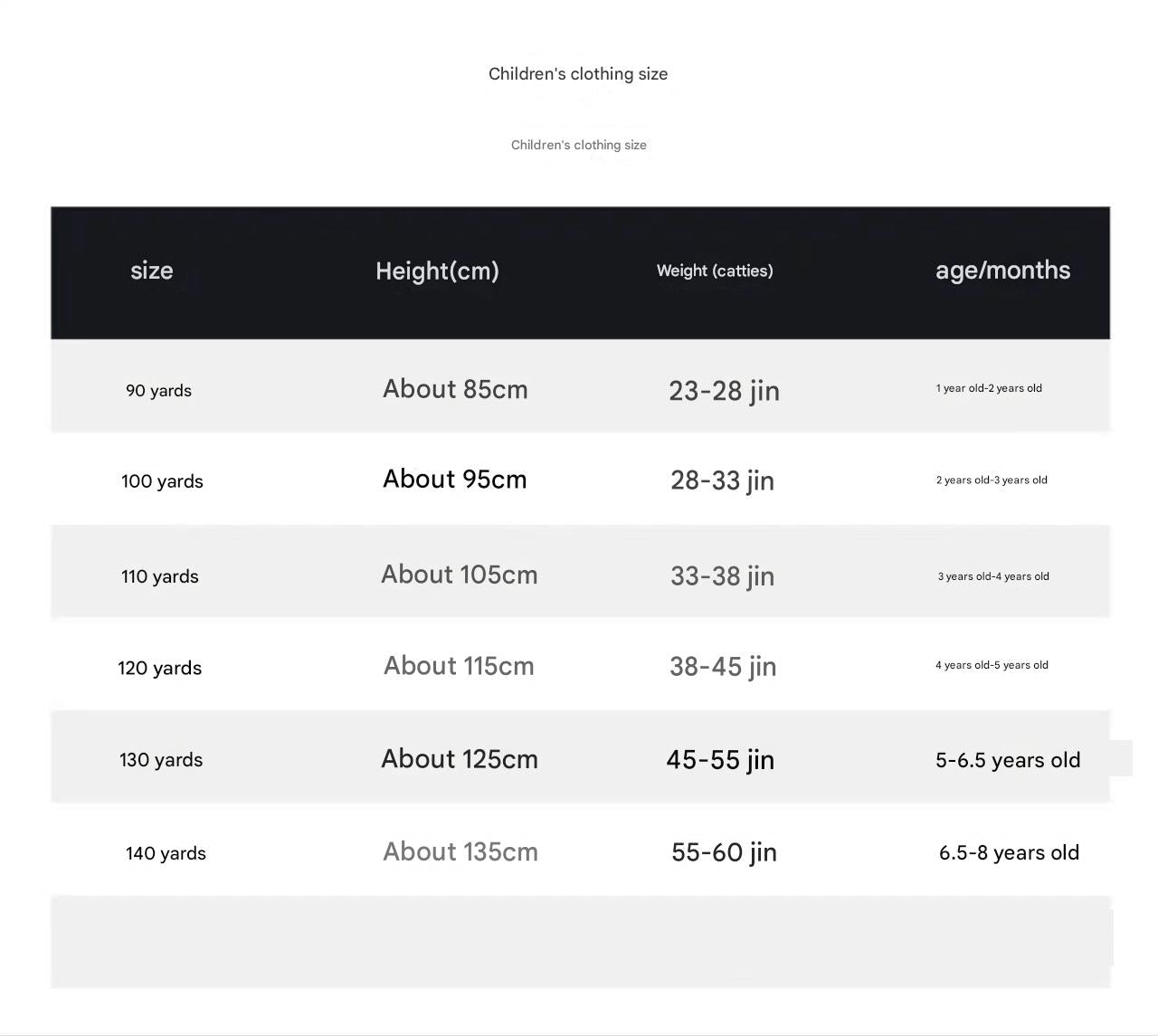Click the '120 yards' size cell
Screen dimensions: 1158x1036
click(160, 668)
